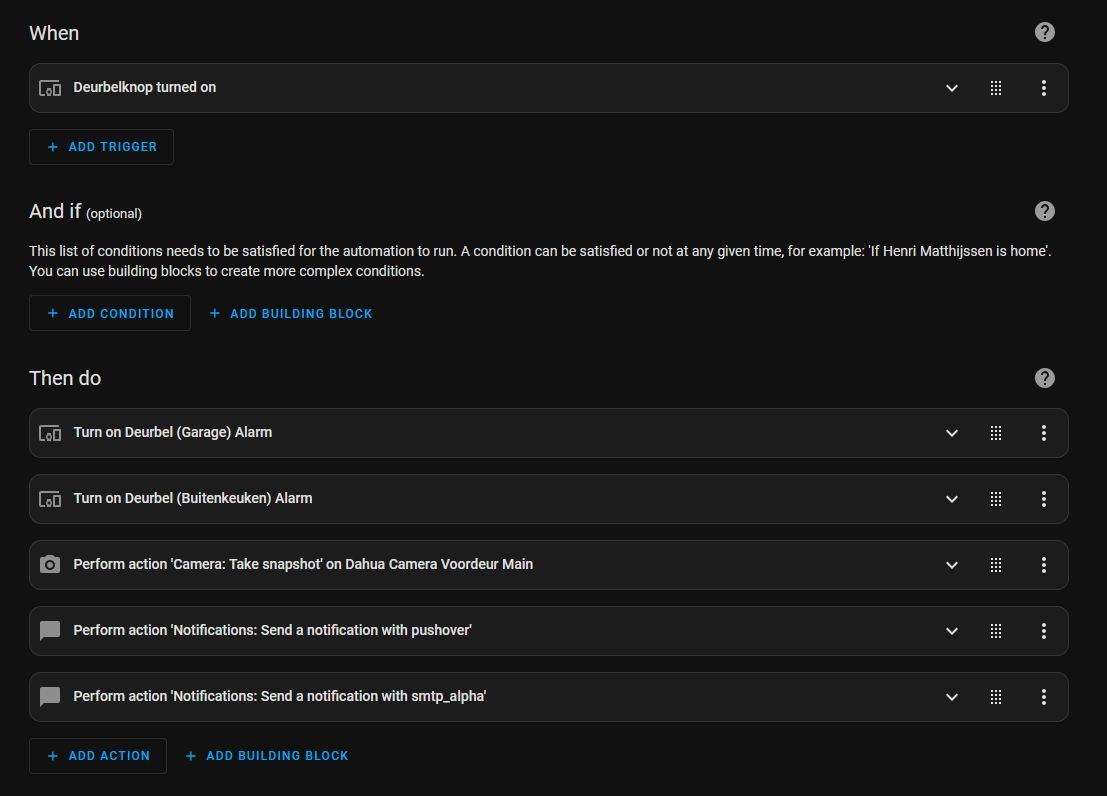The height and width of the screenshot is (796, 1107).
Task: Expand the Turn on Deurbel (Garage) Alarm action
Action: tap(951, 433)
